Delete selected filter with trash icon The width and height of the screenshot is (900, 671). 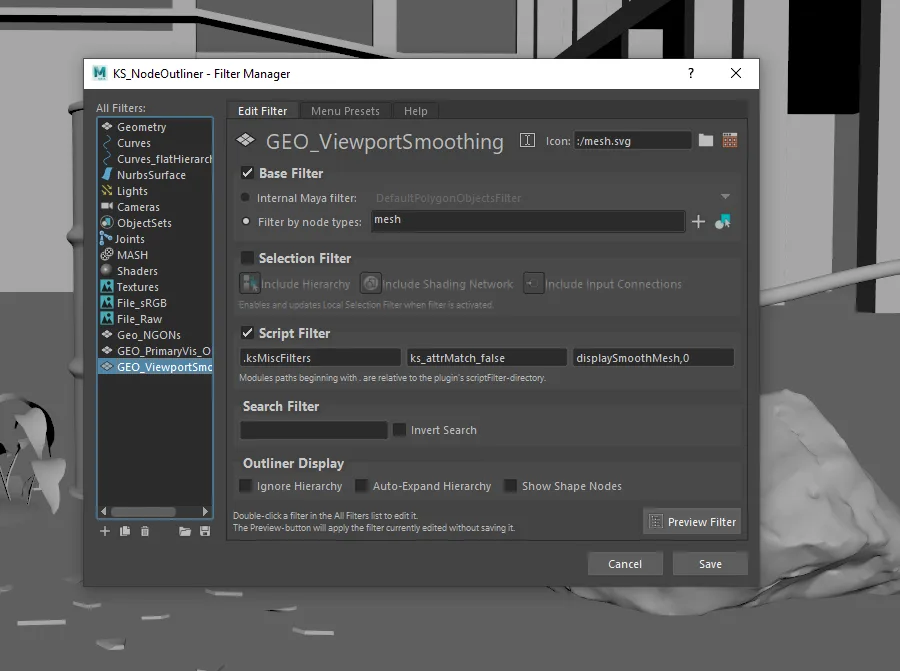pyautogui.click(x=145, y=532)
